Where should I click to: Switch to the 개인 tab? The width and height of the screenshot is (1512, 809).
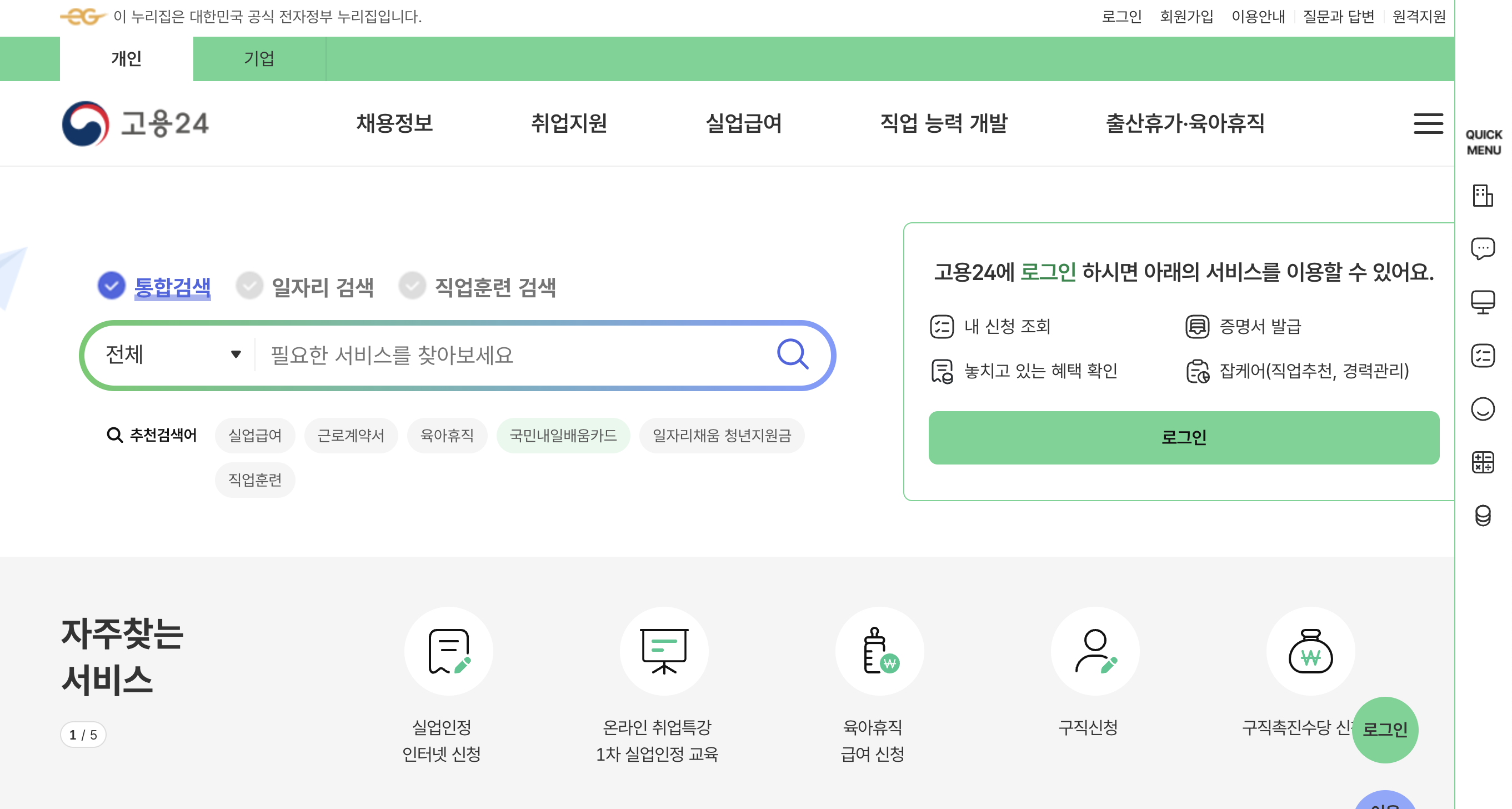(x=126, y=58)
